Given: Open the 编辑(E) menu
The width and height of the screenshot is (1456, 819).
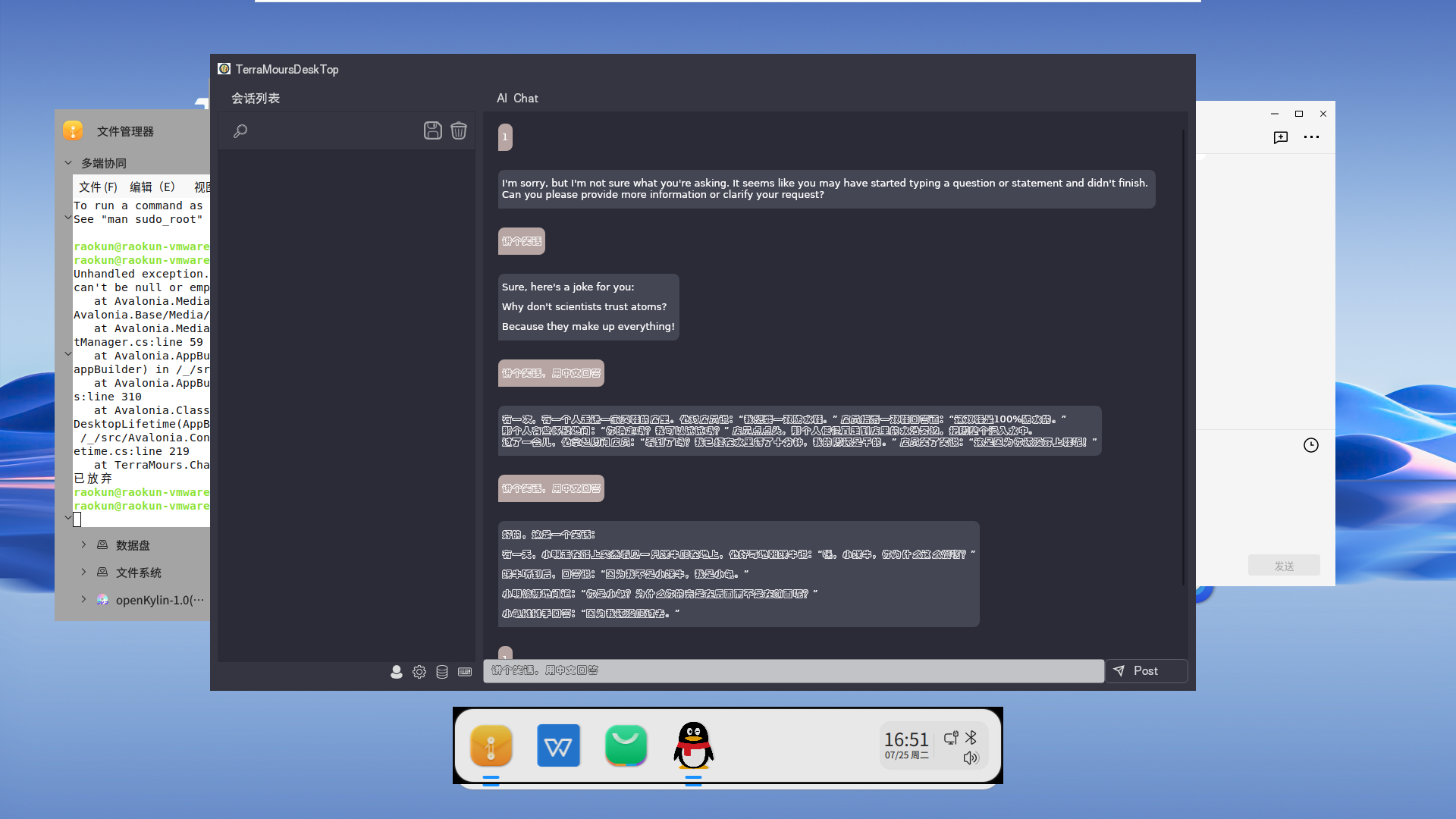Looking at the screenshot, I should pyautogui.click(x=154, y=187).
